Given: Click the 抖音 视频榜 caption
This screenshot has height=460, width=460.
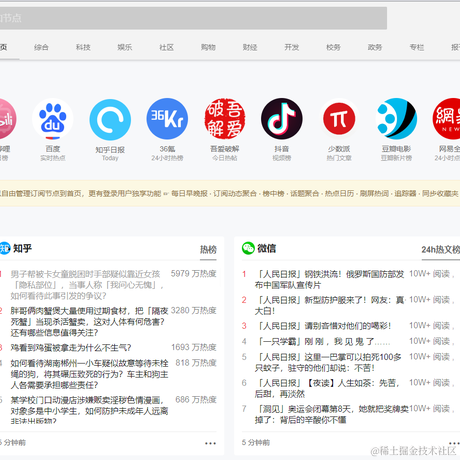Looking at the screenshot, I should coord(282,158).
